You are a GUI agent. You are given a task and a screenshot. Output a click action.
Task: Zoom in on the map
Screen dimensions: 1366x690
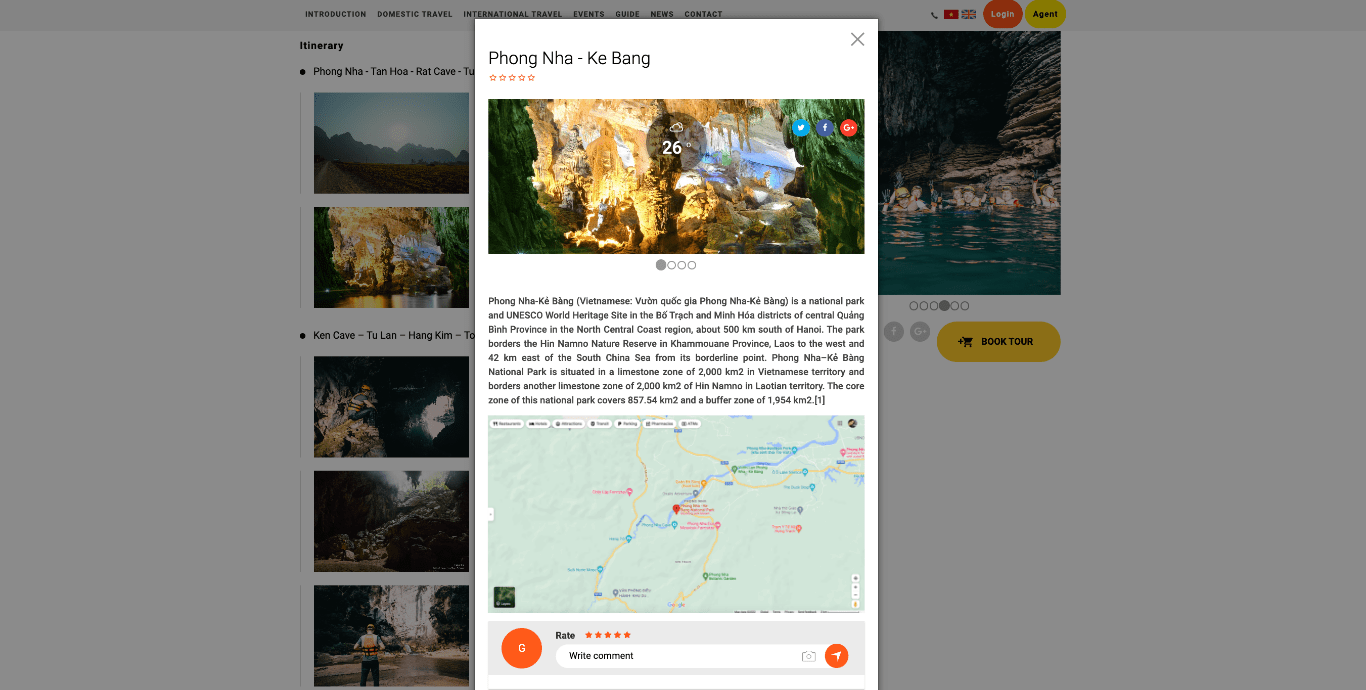[x=855, y=579]
